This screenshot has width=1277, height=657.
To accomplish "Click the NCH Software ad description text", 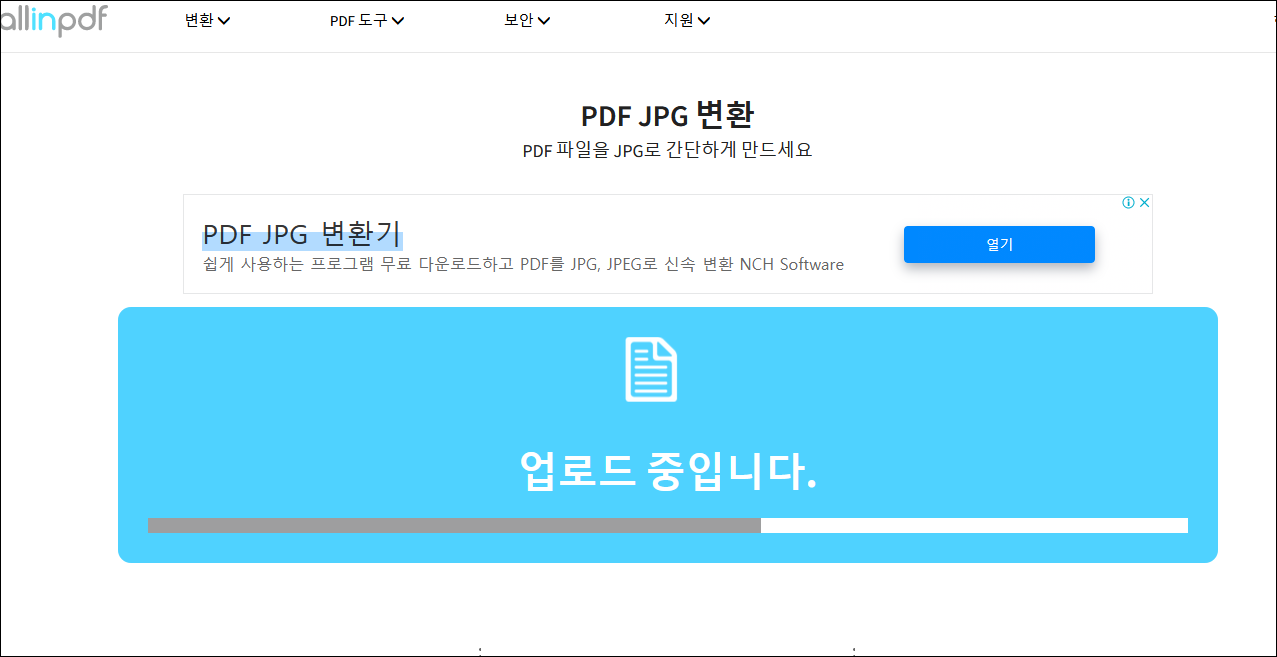I will point(523,265).
